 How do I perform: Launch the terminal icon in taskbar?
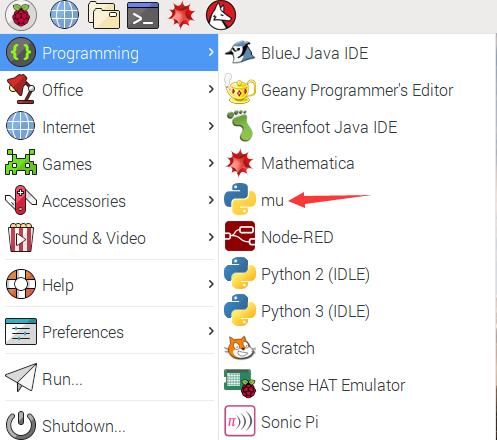[x=143, y=15]
